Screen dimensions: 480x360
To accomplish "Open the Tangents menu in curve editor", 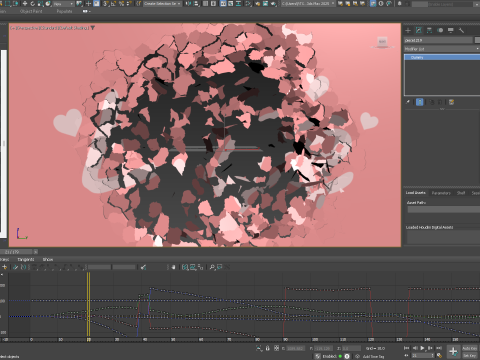I will [x=25, y=259].
